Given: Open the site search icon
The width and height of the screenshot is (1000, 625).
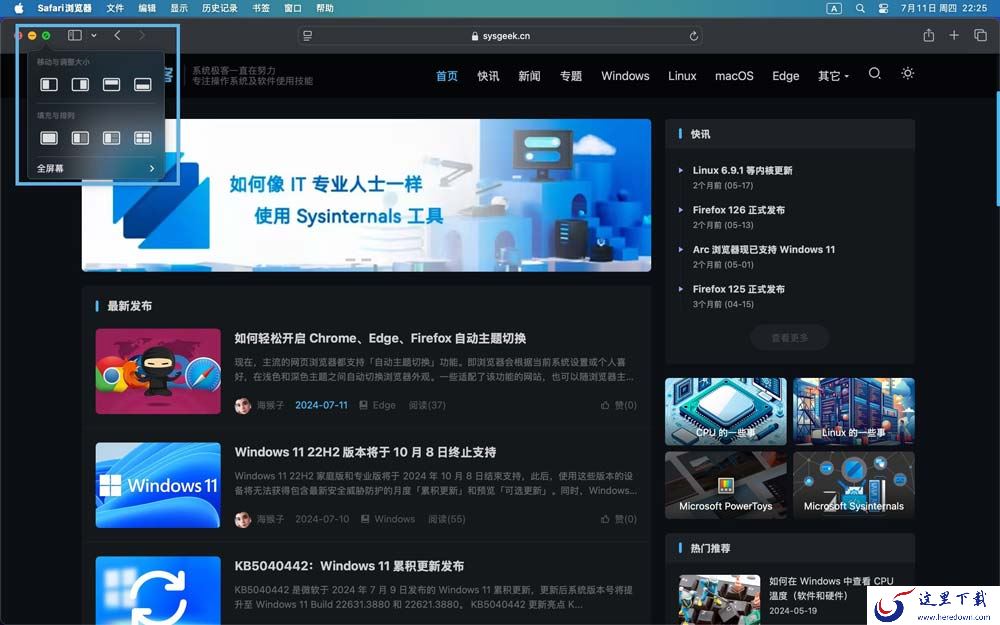Looking at the screenshot, I should coord(875,73).
